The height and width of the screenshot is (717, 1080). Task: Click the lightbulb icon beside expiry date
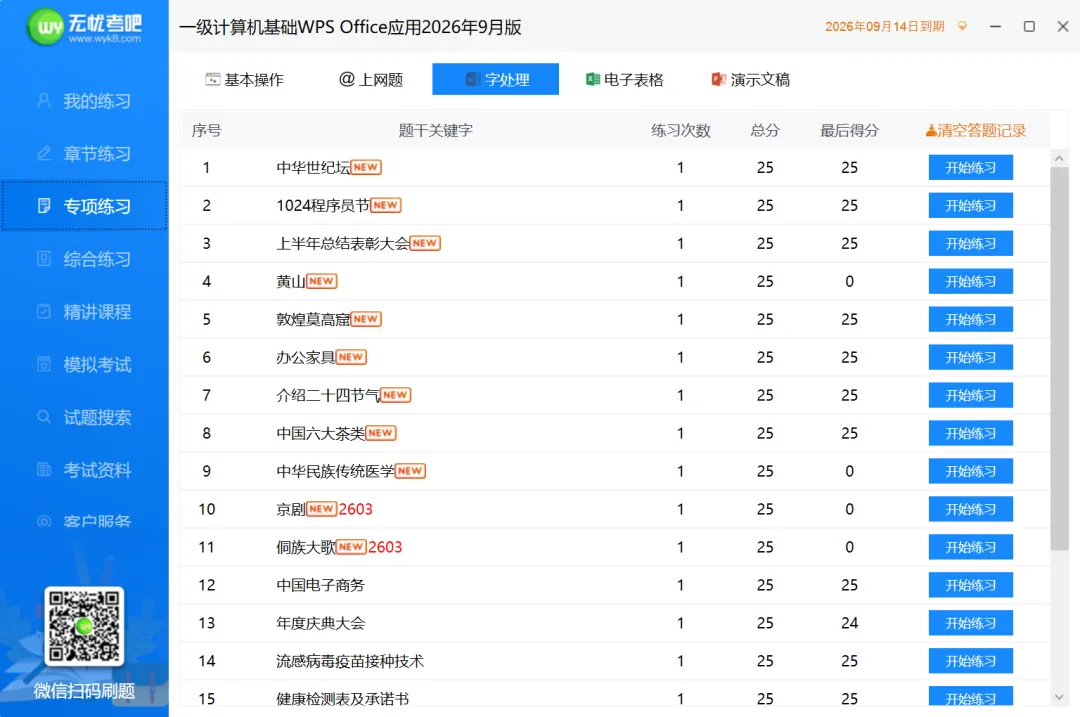point(962,26)
